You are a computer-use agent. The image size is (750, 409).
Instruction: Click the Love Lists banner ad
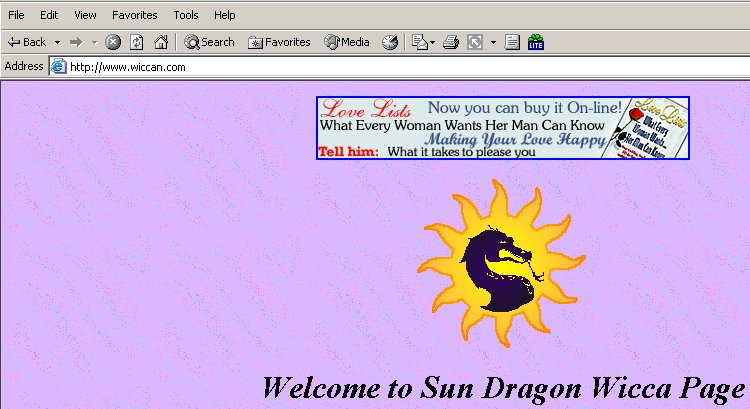tap(503, 128)
